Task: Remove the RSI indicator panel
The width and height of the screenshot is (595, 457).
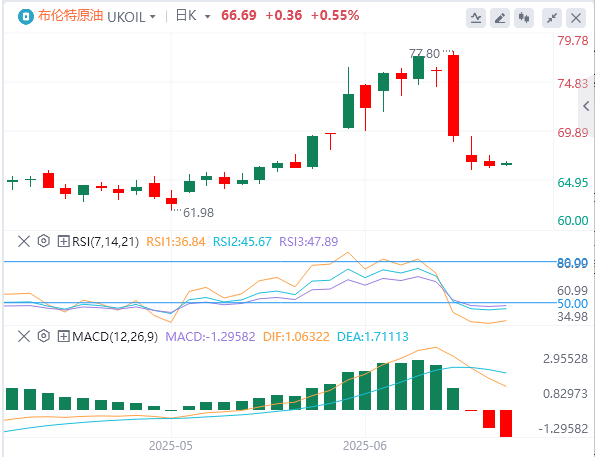Action: click(x=24, y=241)
